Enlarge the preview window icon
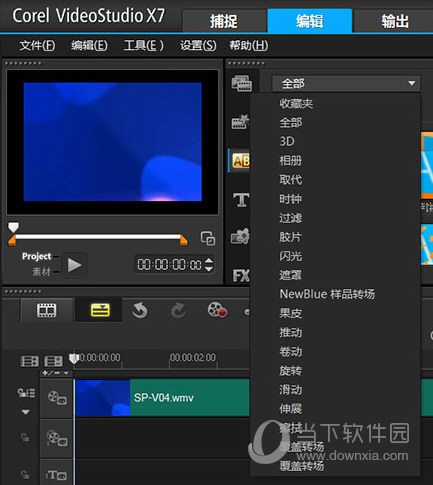Viewport: 433px width, 485px height. coord(208,238)
